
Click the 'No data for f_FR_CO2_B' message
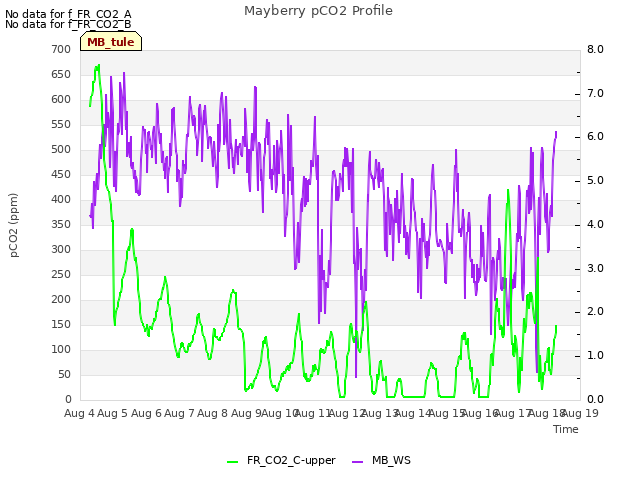pos(68,24)
